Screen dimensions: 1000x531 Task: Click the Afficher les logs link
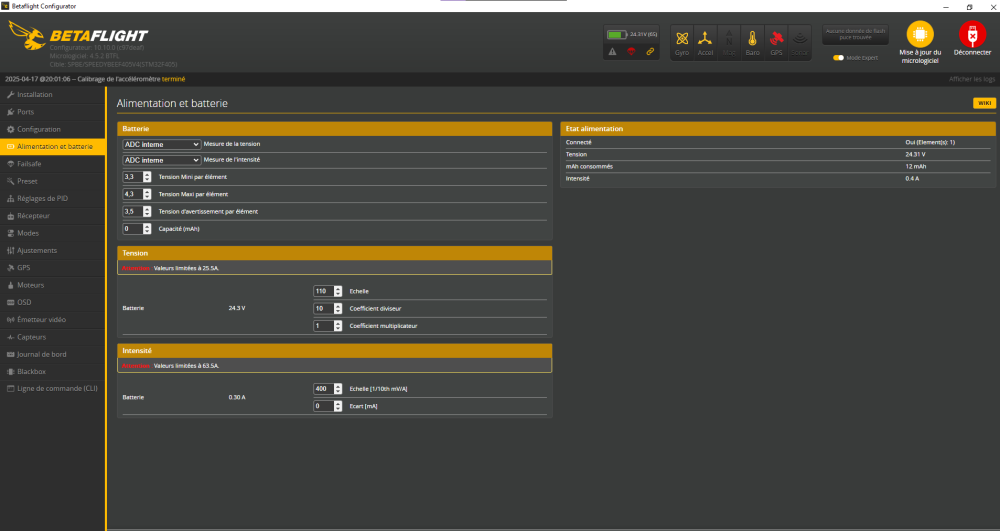coord(971,78)
